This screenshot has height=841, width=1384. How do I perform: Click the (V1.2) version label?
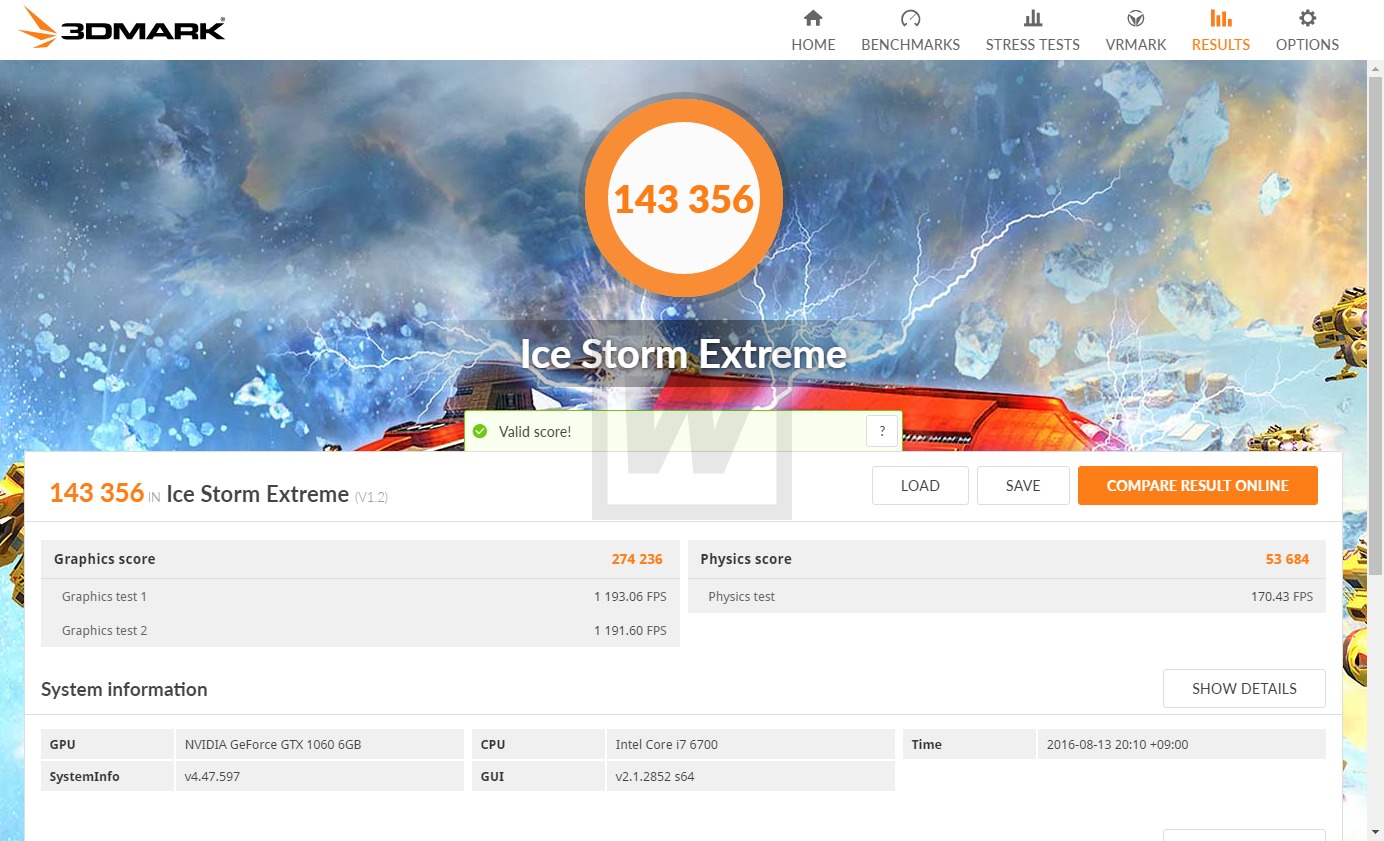pos(371,497)
